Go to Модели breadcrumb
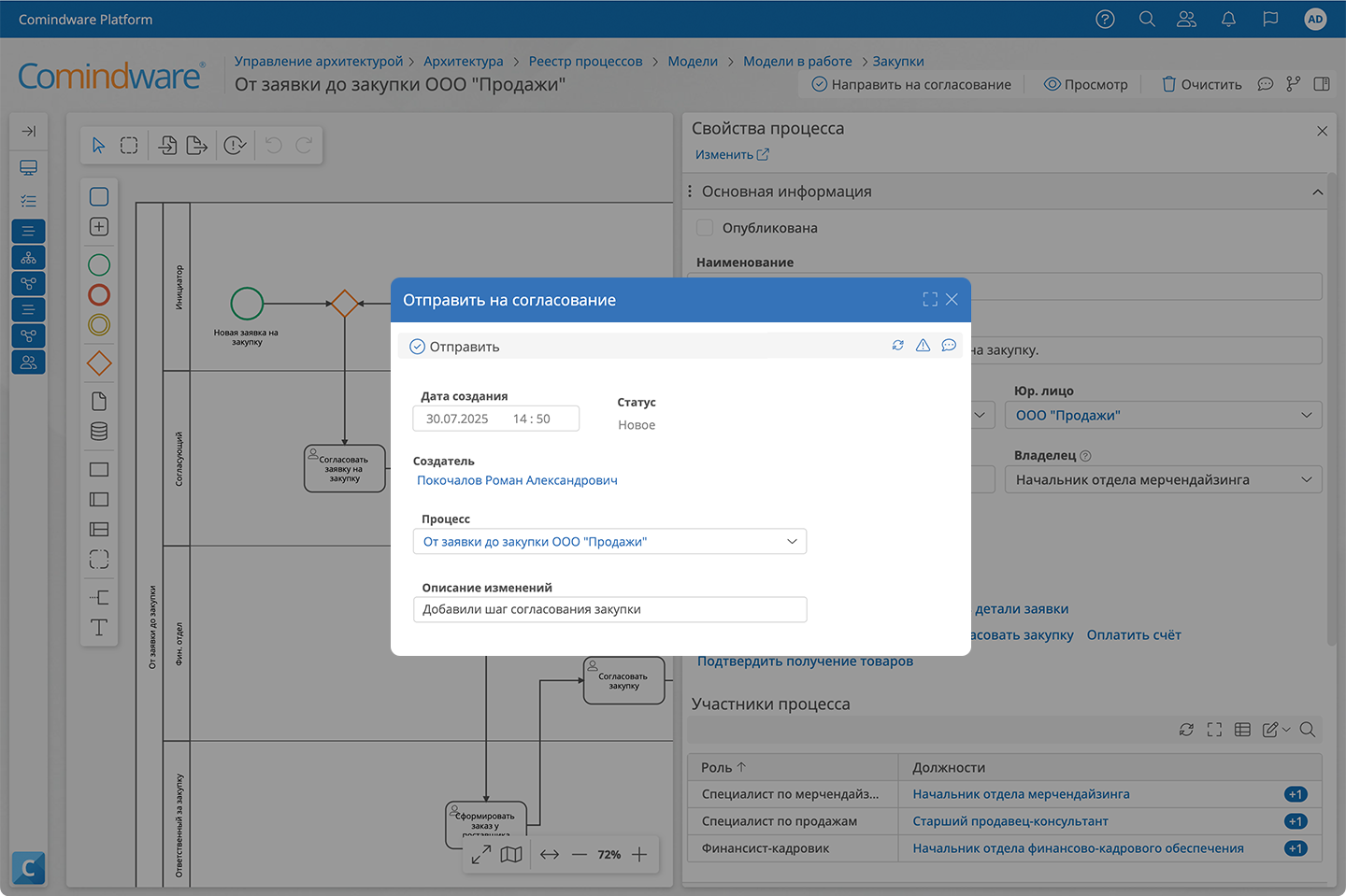The height and width of the screenshot is (896, 1346). (693, 61)
